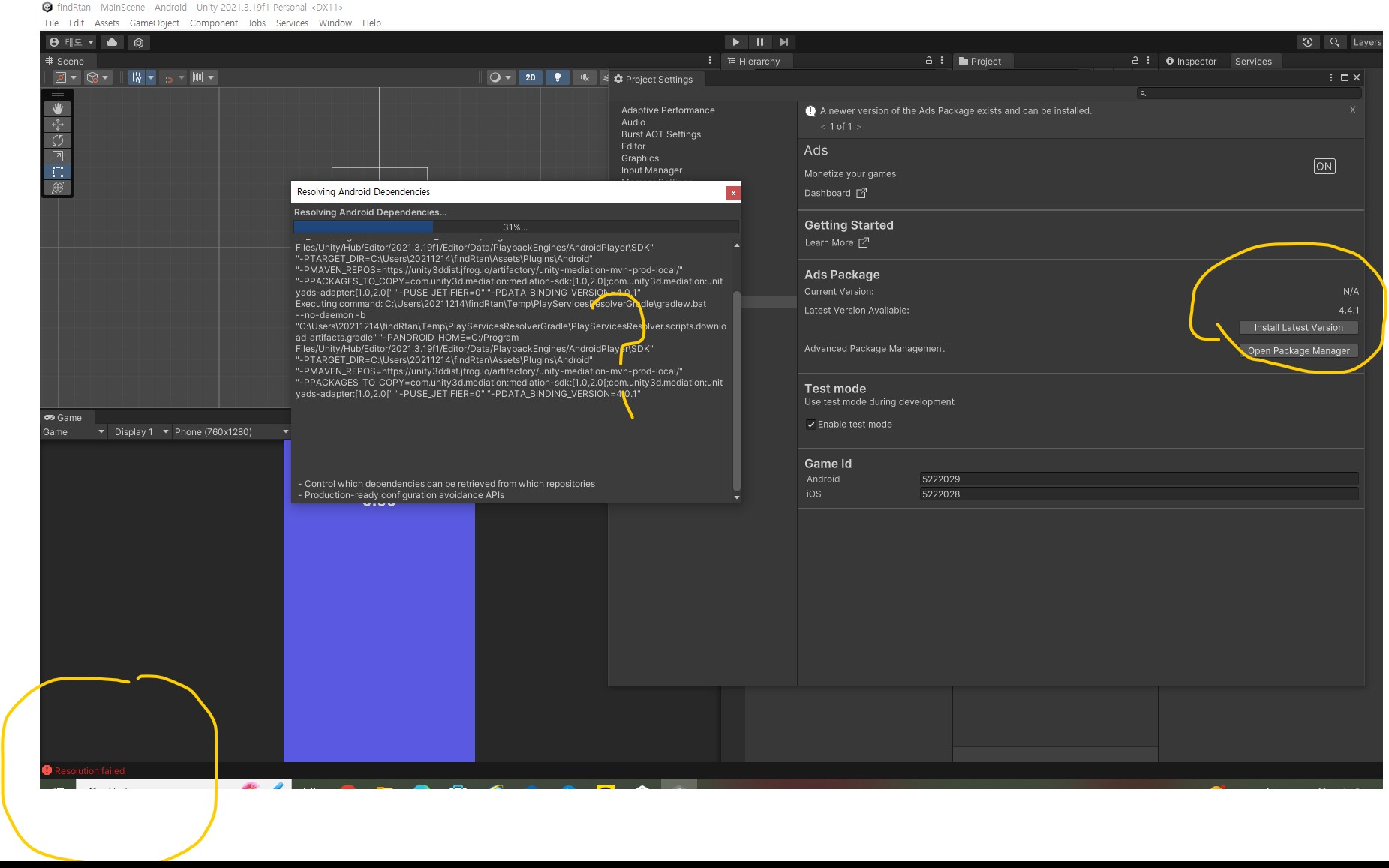The height and width of the screenshot is (868, 1389).
Task: Toggle Scene audio mute
Action: (x=585, y=77)
